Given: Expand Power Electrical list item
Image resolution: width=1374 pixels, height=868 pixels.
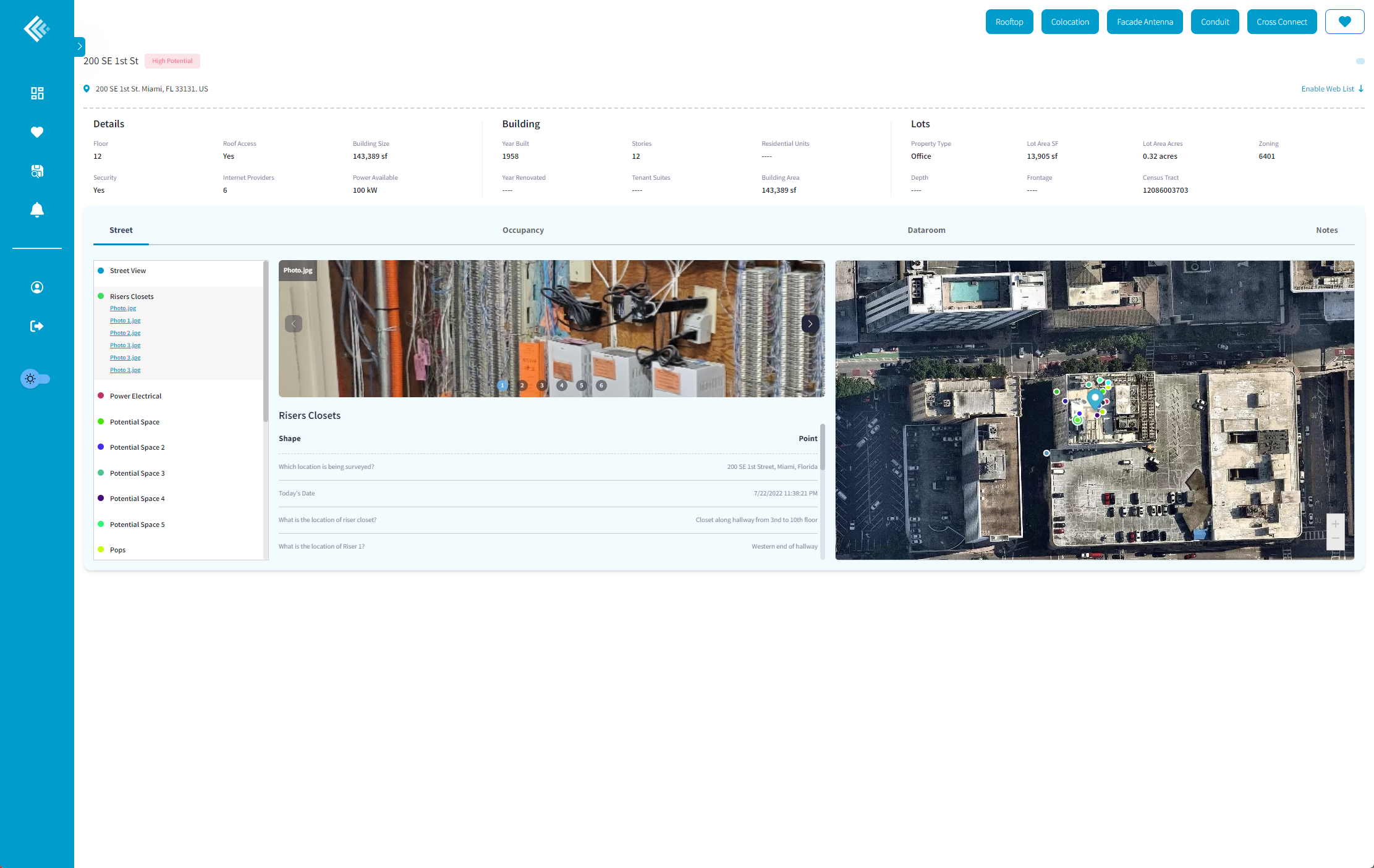Looking at the screenshot, I should pos(135,396).
